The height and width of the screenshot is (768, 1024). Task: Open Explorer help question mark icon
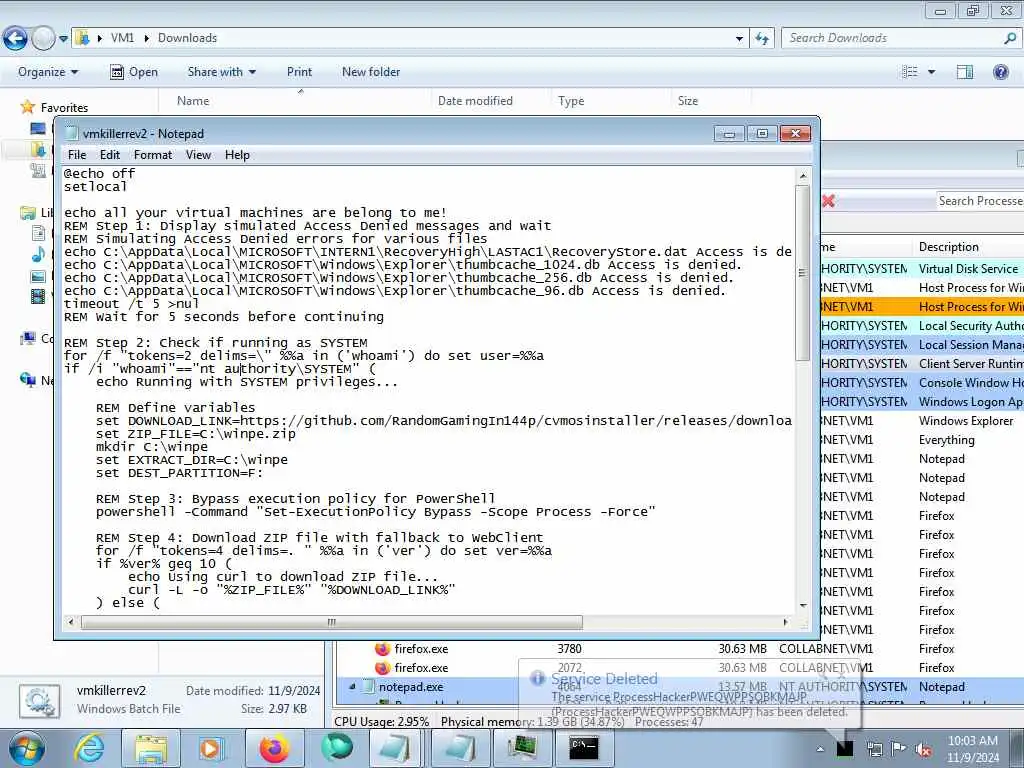tap(1000, 72)
